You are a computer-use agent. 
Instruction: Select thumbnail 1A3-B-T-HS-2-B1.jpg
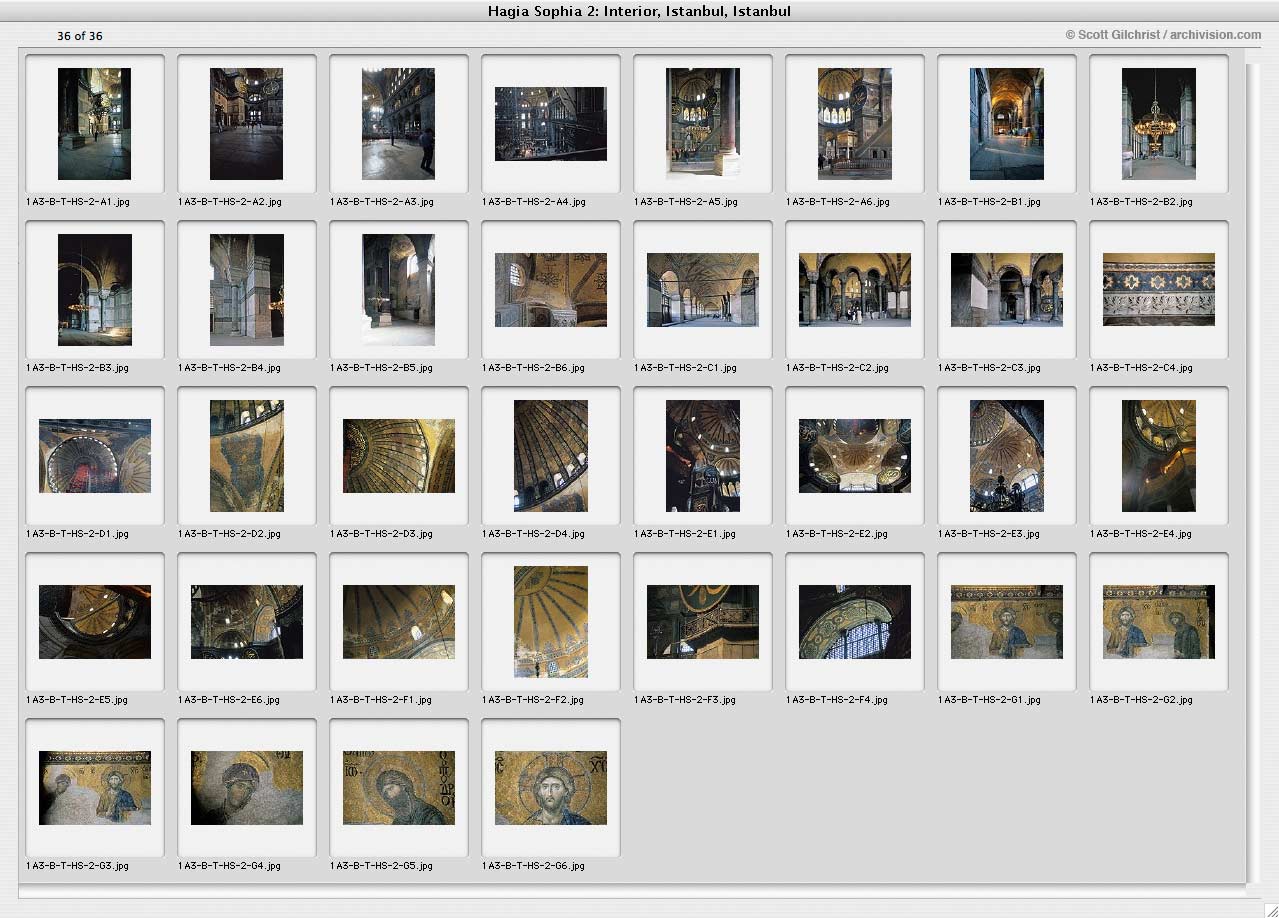point(1007,124)
